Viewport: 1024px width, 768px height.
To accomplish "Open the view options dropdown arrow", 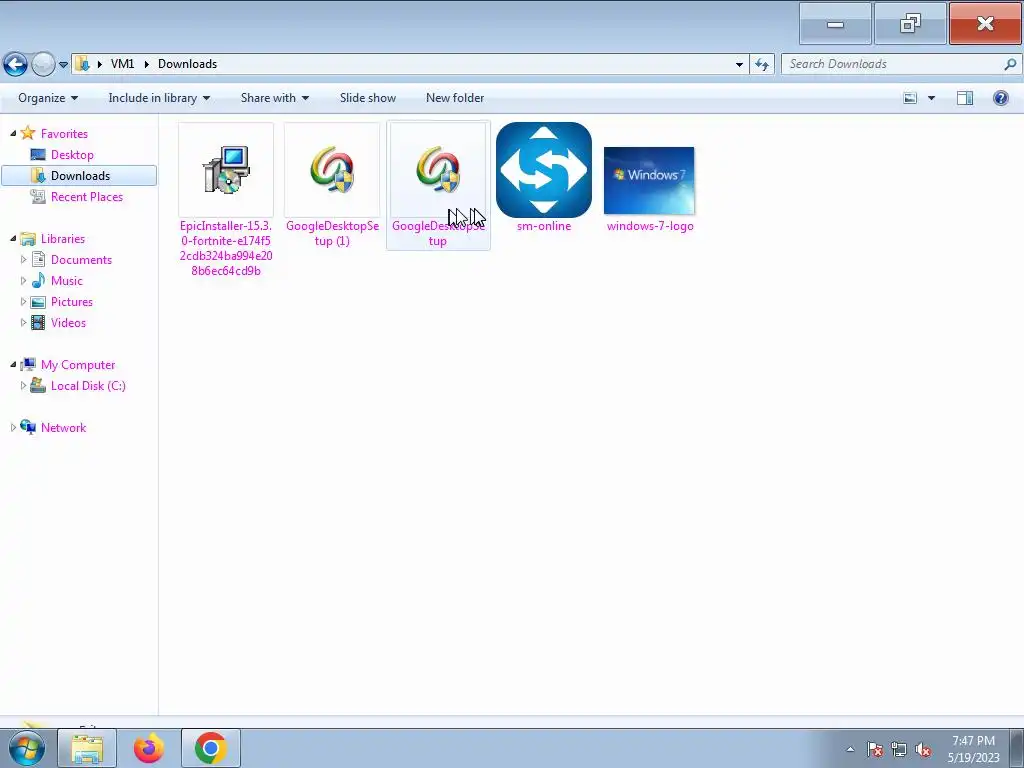I will 931,98.
